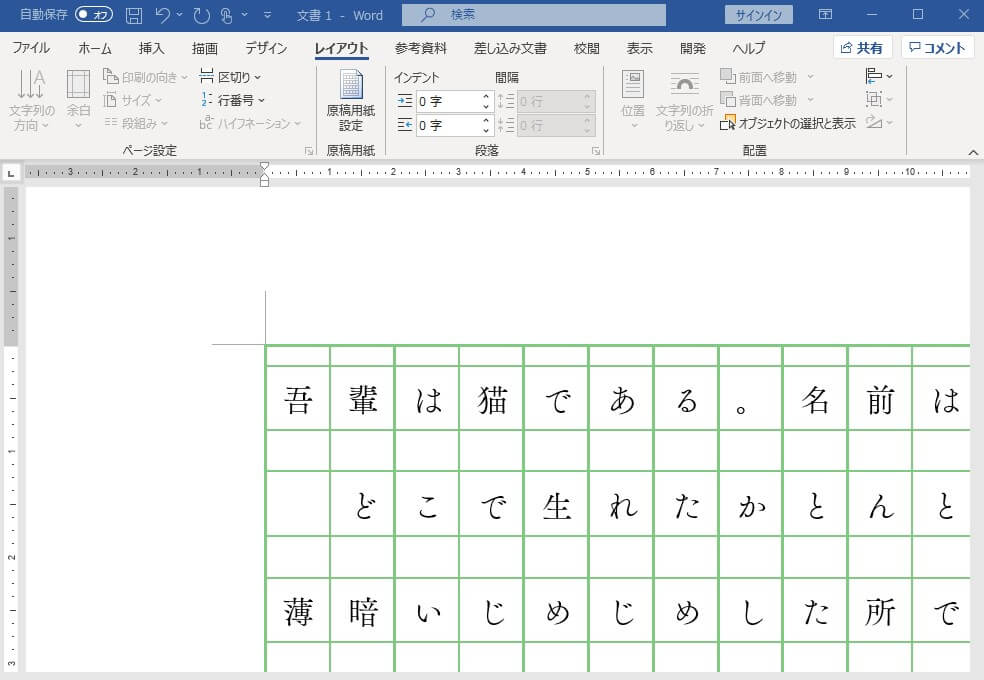Open the 段組み columns dropdown

(136, 123)
